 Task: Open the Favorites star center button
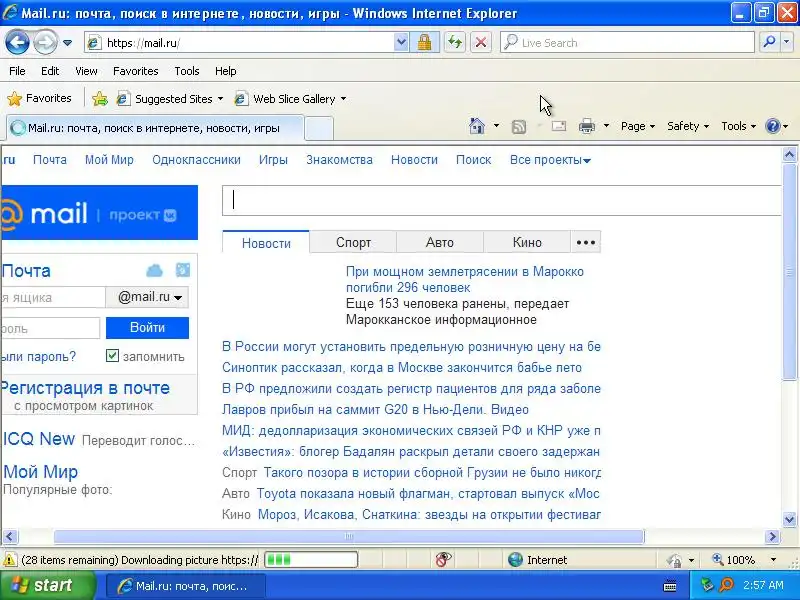(x=40, y=98)
